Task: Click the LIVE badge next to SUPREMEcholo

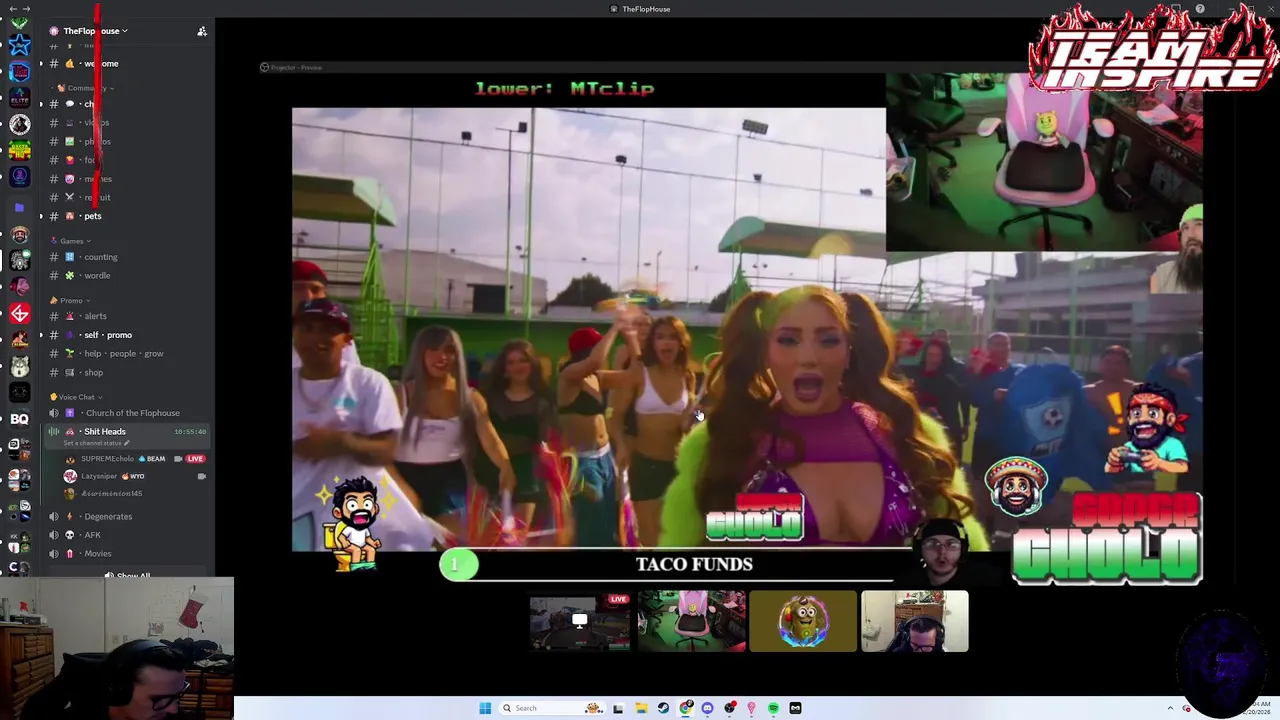Action: [x=195, y=459]
